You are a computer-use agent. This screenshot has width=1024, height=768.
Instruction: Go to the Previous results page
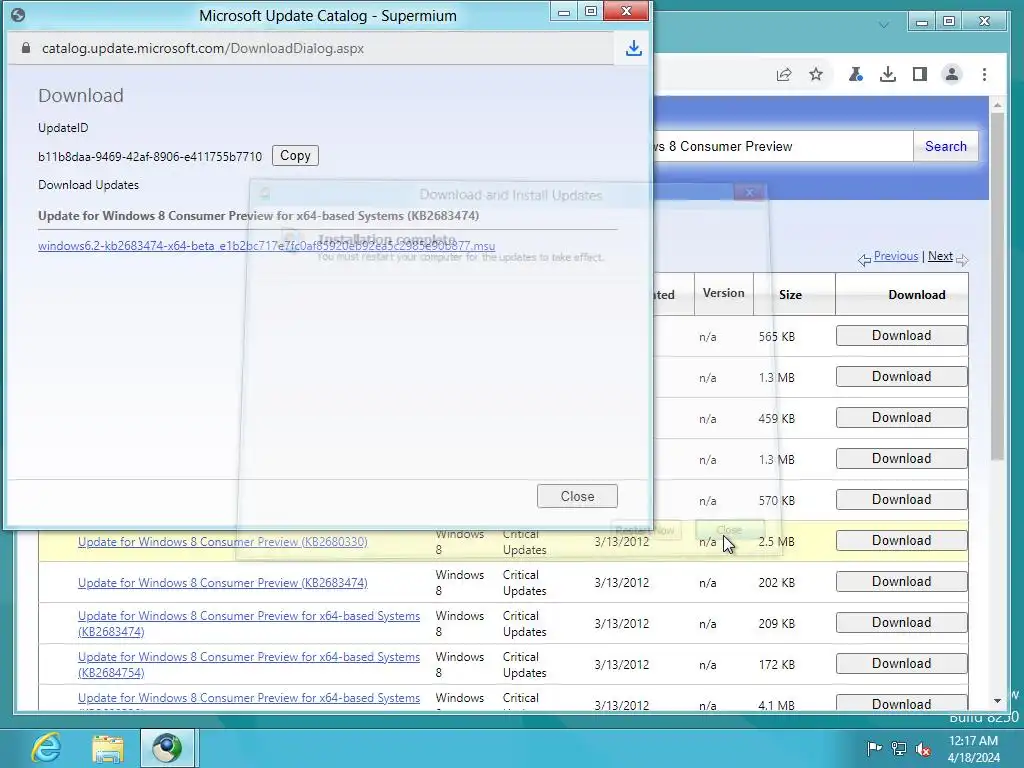coord(896,256)
